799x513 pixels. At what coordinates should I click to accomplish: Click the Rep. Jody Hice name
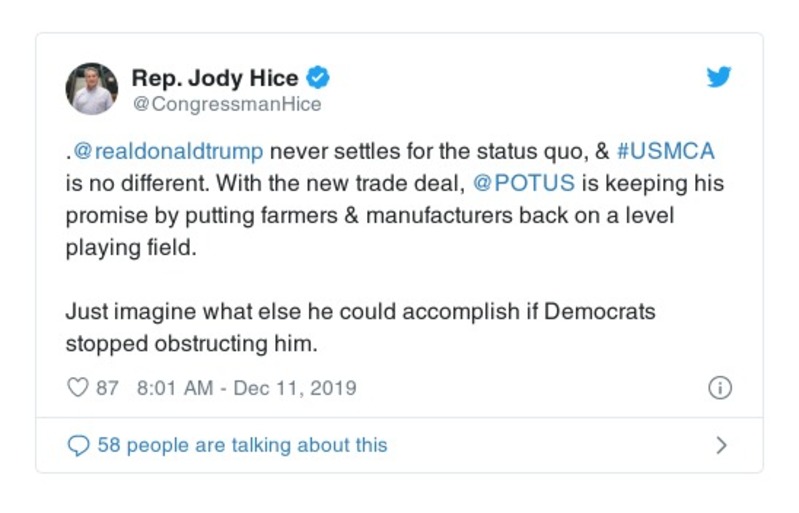215,77
